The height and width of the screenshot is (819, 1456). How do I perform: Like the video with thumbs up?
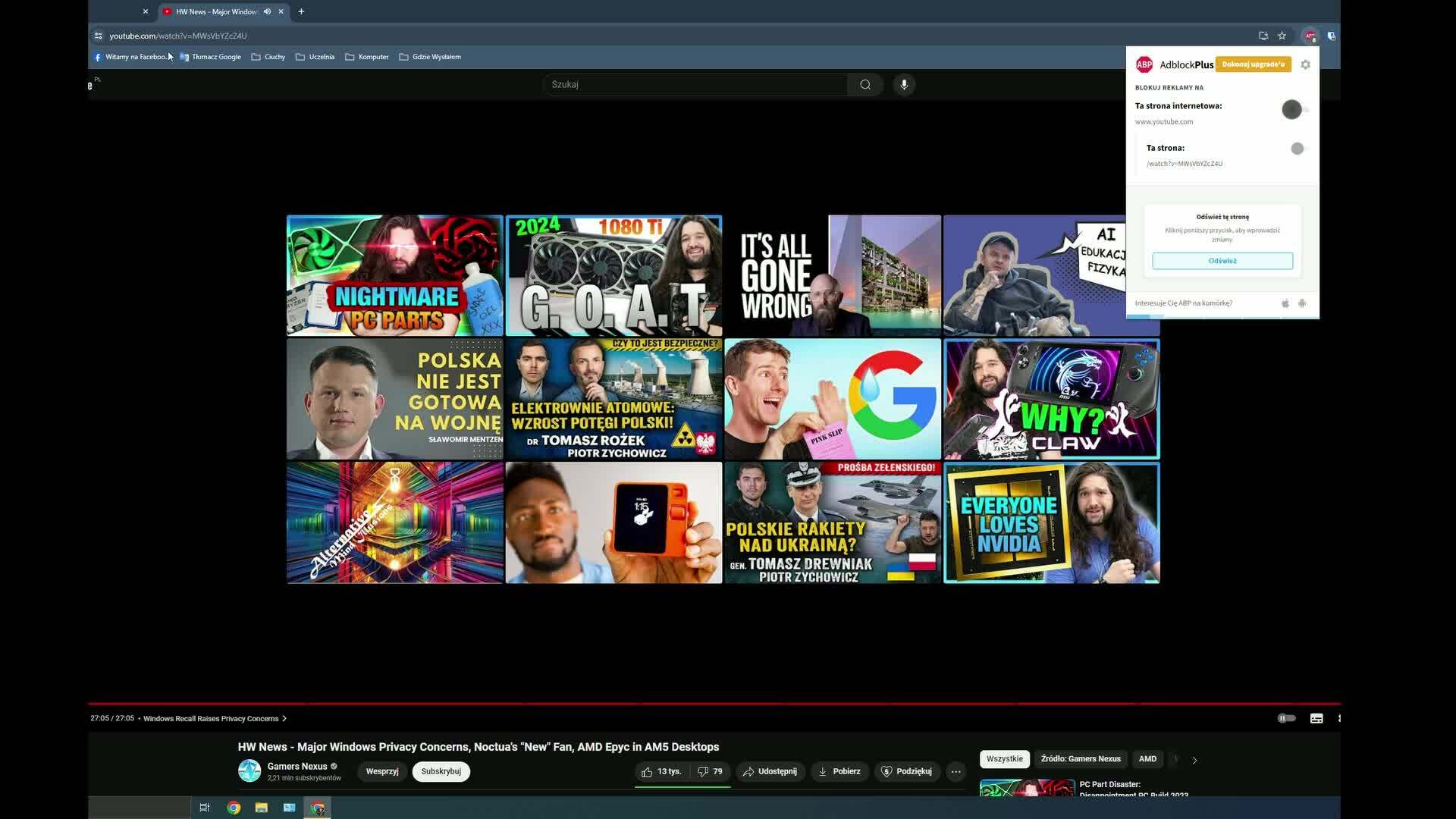(x=662, y=771)
